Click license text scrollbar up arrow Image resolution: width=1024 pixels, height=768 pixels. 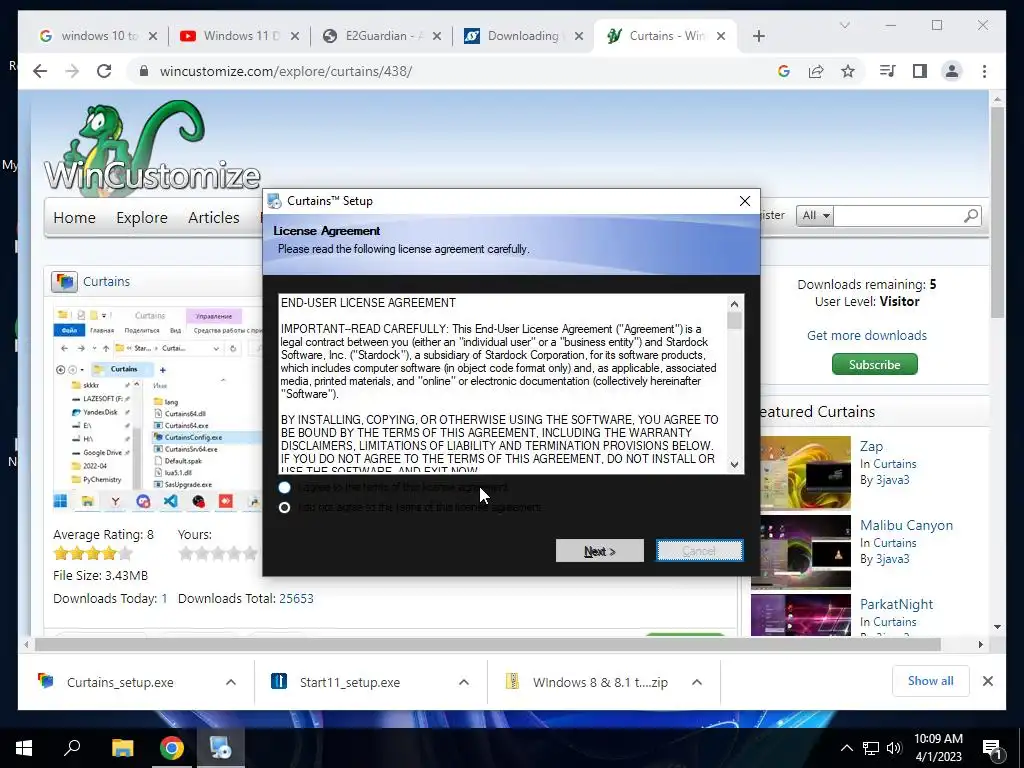pyautogui.click(x=735, y=304)
